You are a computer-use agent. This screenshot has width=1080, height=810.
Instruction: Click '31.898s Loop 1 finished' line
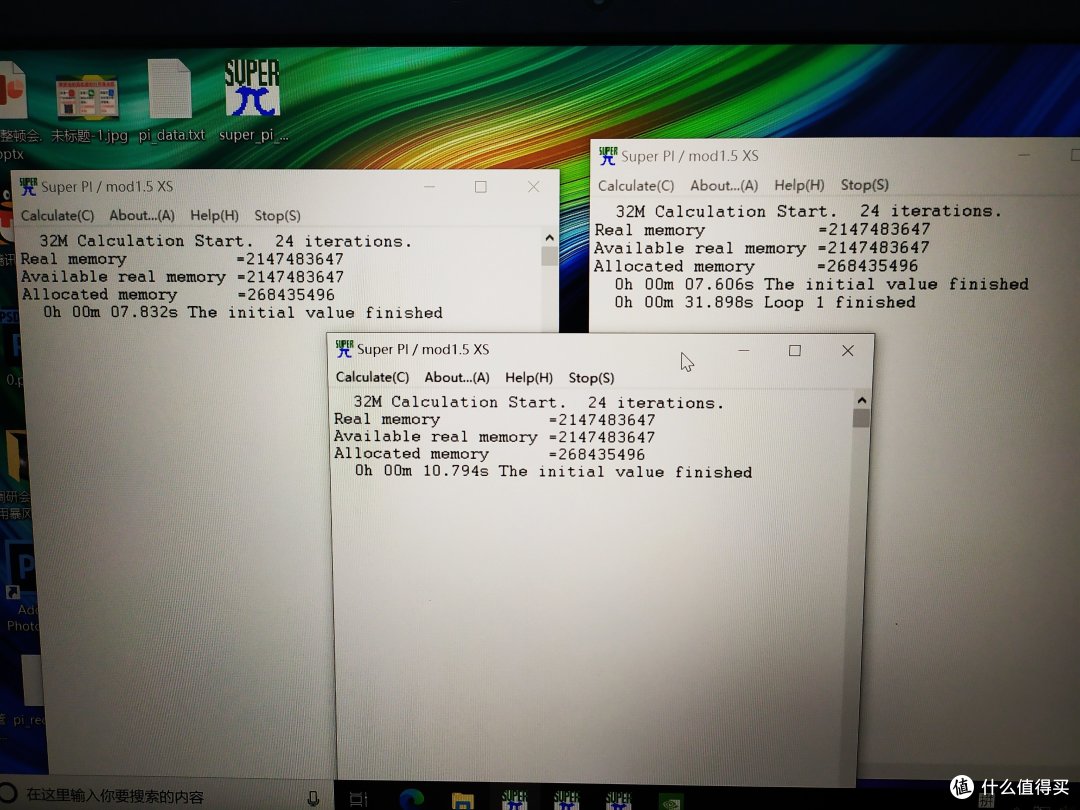pos(765,302)
